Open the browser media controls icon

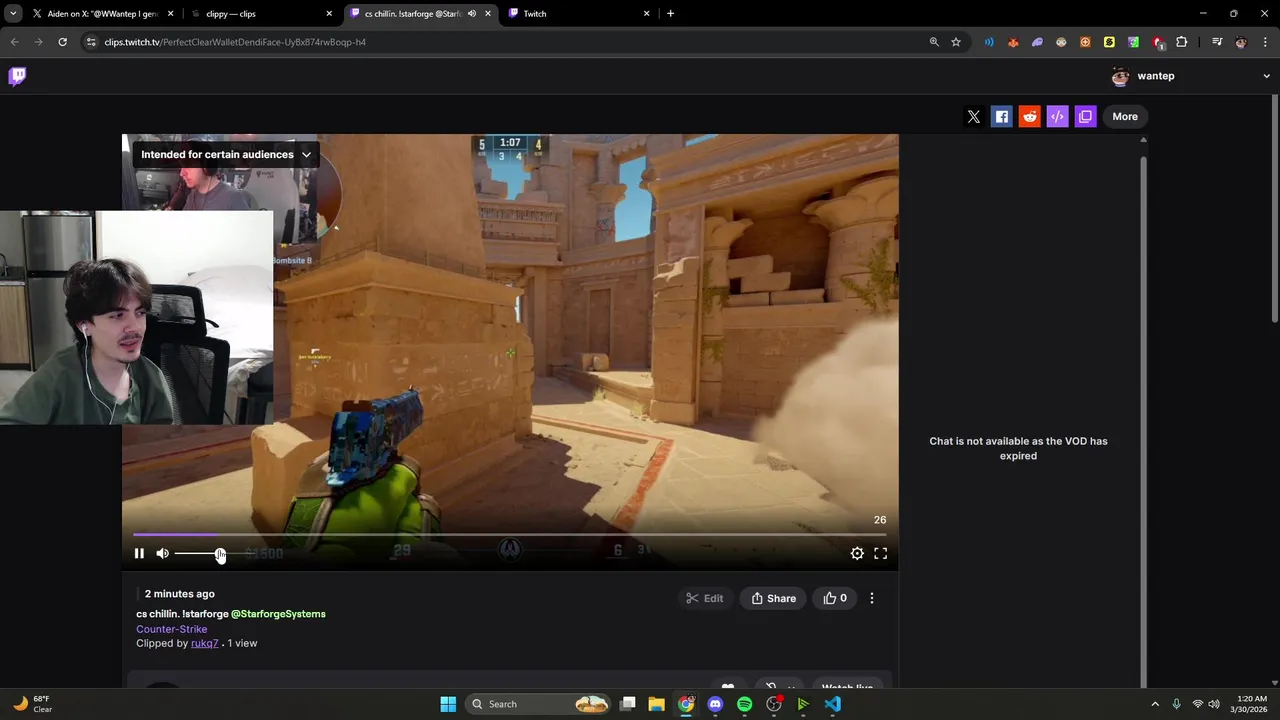[x=1217, y=42]
